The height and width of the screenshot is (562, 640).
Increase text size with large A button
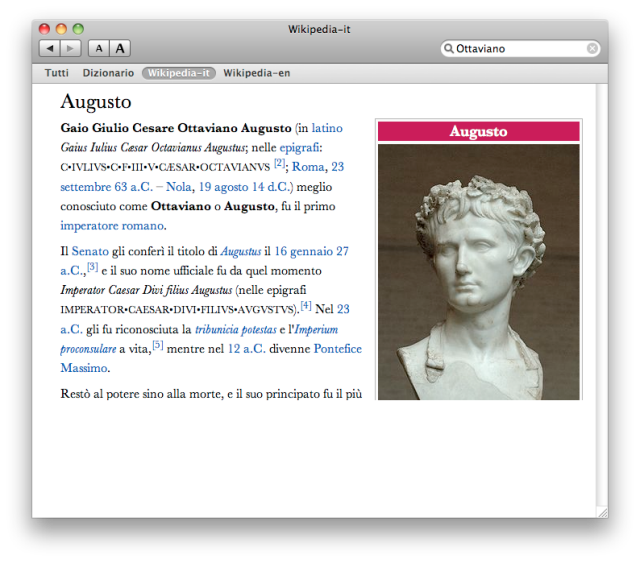coord(120,49)
